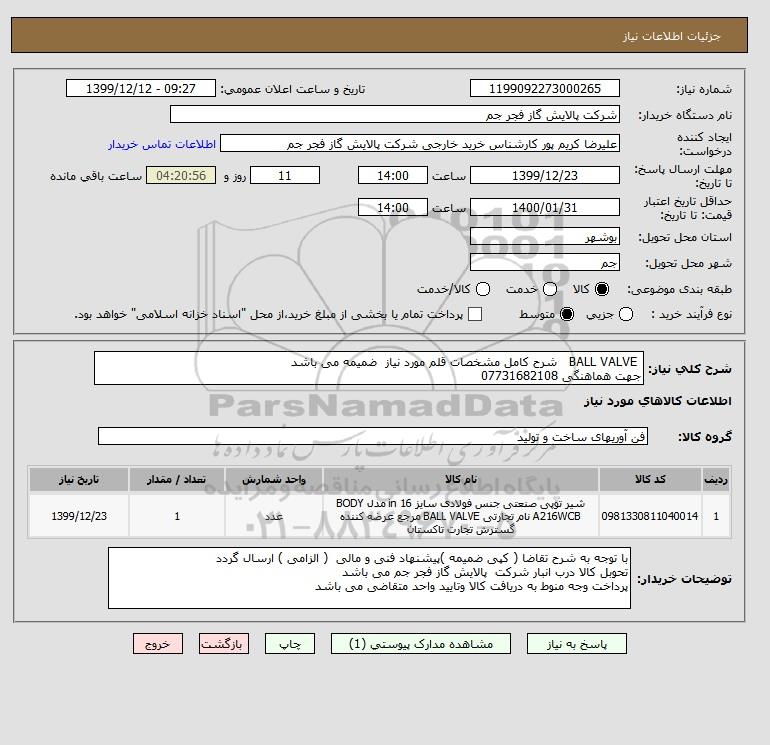This screenshot has height=745, width=770.
Task: Click the تاریخ نیاز column header
Action: pos(79,479)
